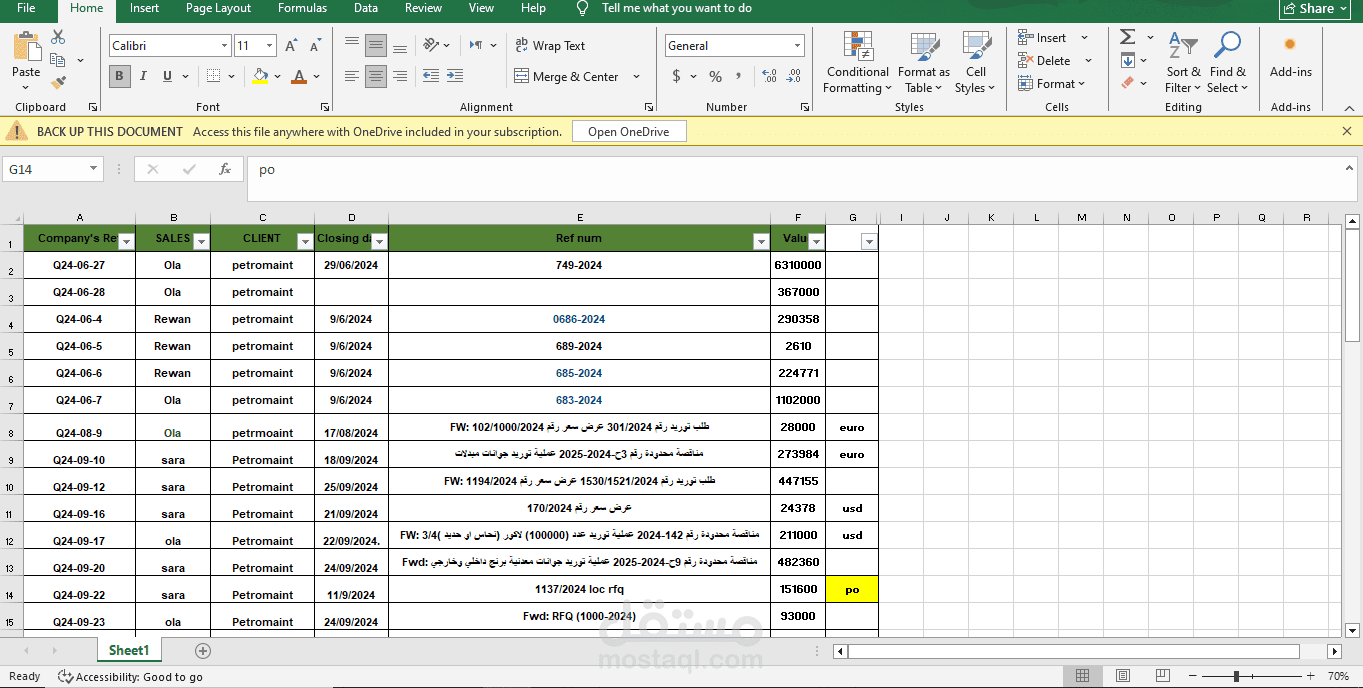1363x688 pixels.
Task: Open the Calibri font name dropdown
Action: 224,46
